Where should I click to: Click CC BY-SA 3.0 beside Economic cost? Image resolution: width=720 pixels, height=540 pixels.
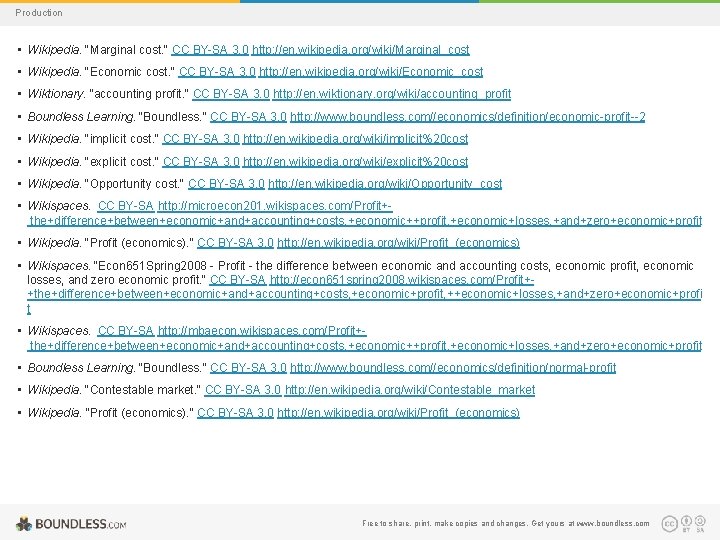pos(217,72)
